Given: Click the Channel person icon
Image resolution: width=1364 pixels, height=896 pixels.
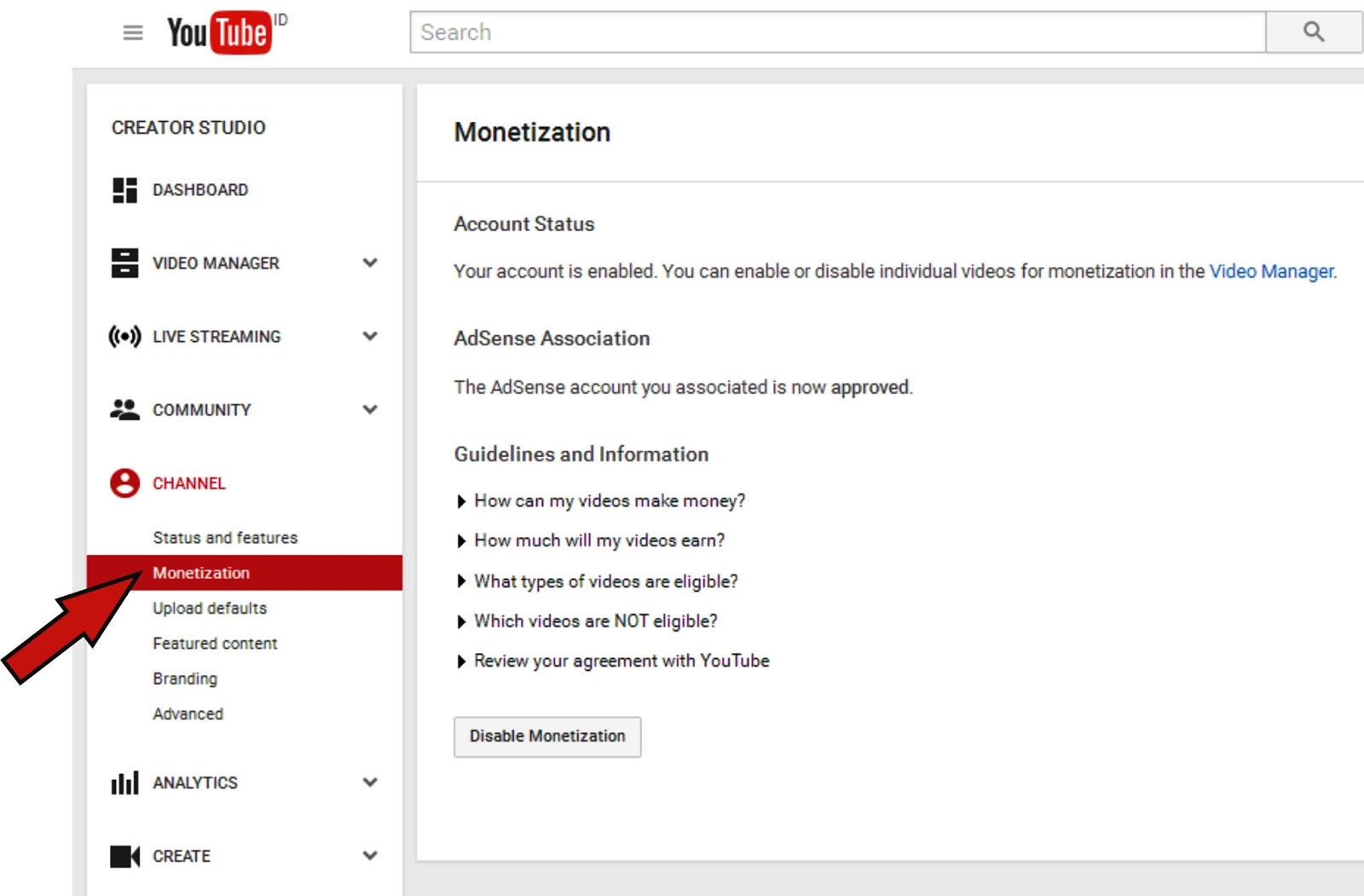Looking at the screenshot, I should click(124, 483).
